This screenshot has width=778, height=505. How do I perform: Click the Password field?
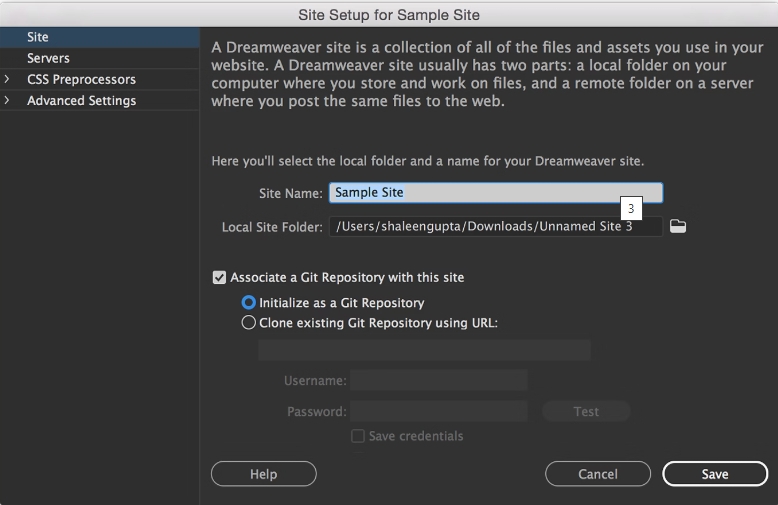click(x=439, y=411)
